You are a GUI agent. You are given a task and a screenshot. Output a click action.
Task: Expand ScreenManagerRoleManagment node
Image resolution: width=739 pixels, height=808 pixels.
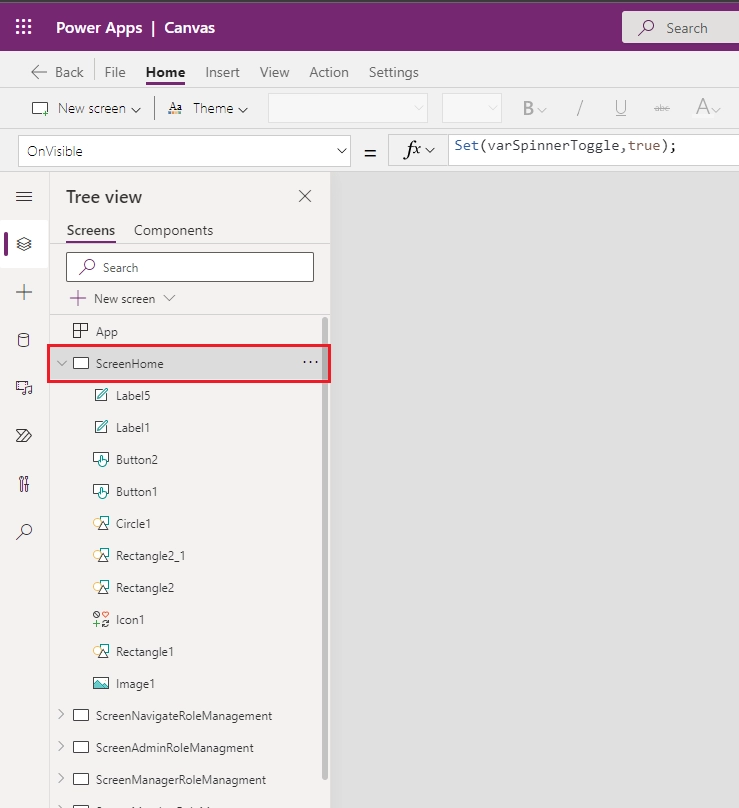[61, 779]
